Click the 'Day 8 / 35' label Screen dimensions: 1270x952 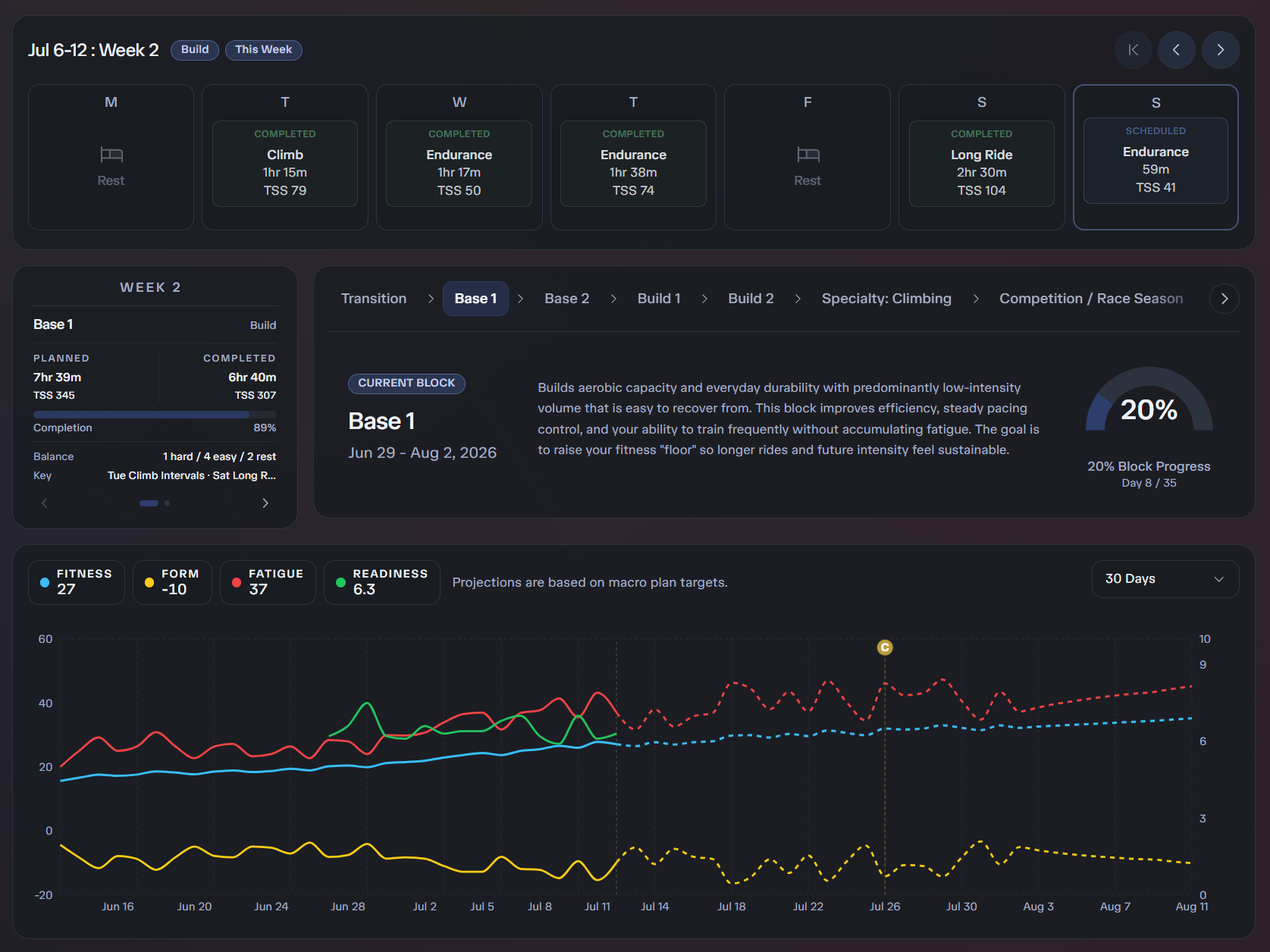click(1149, 484)
